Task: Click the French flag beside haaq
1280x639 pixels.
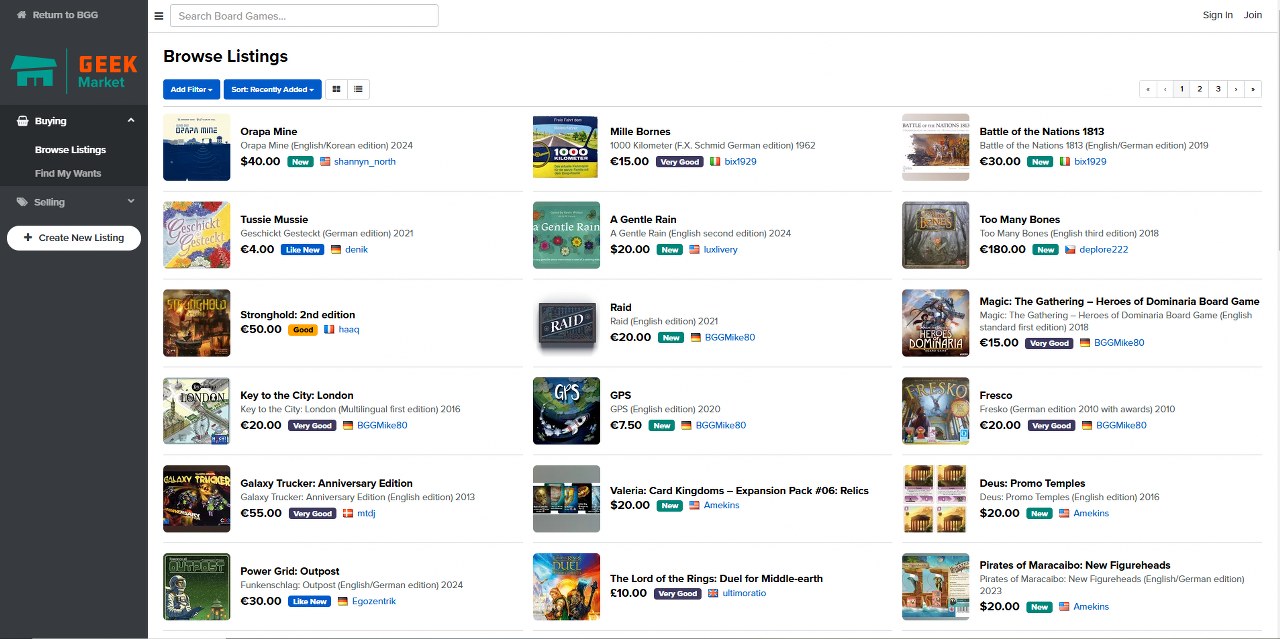Action: click(329, 329)
